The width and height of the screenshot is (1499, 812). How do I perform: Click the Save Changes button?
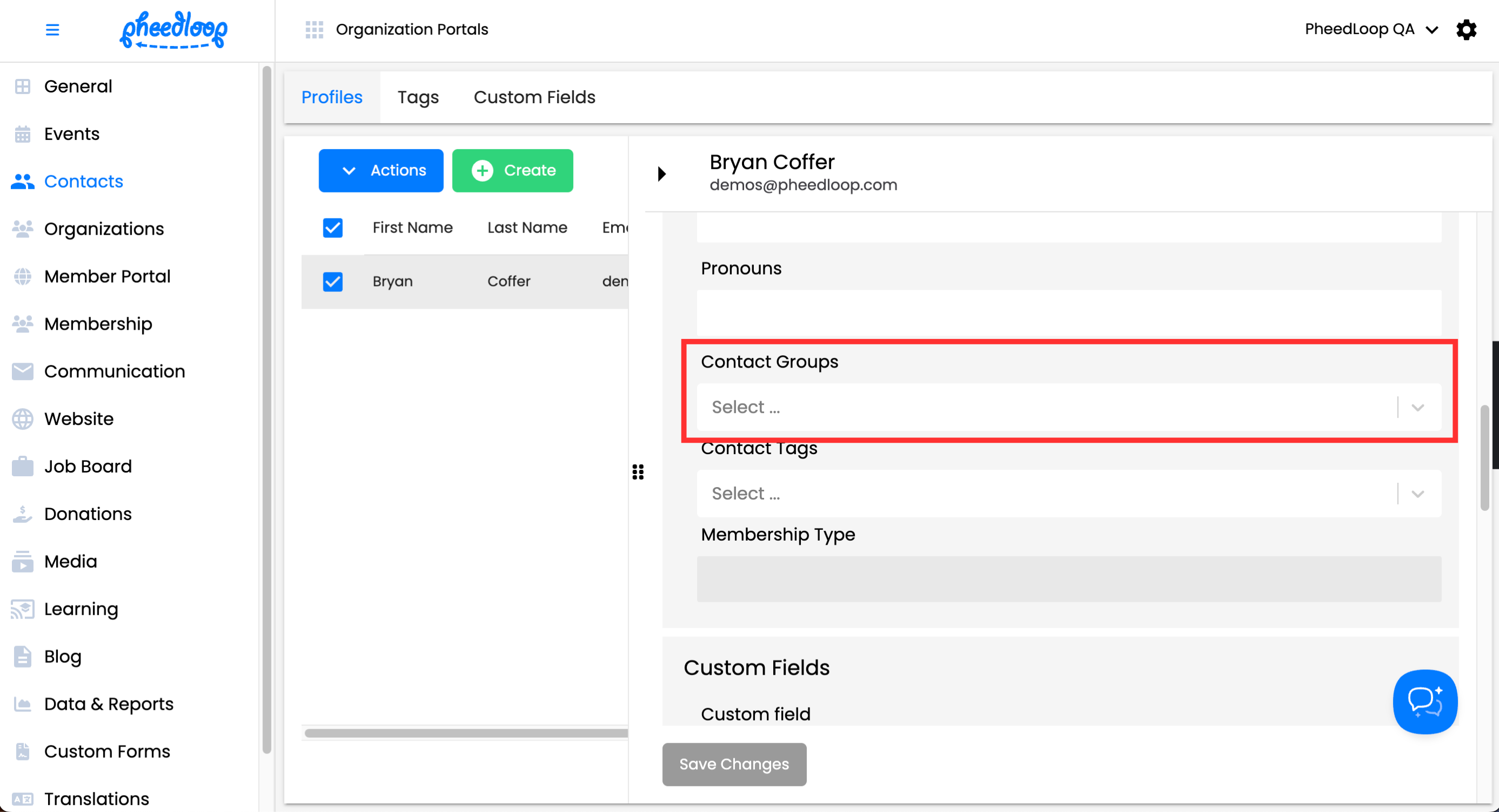(x=734, y=764)
